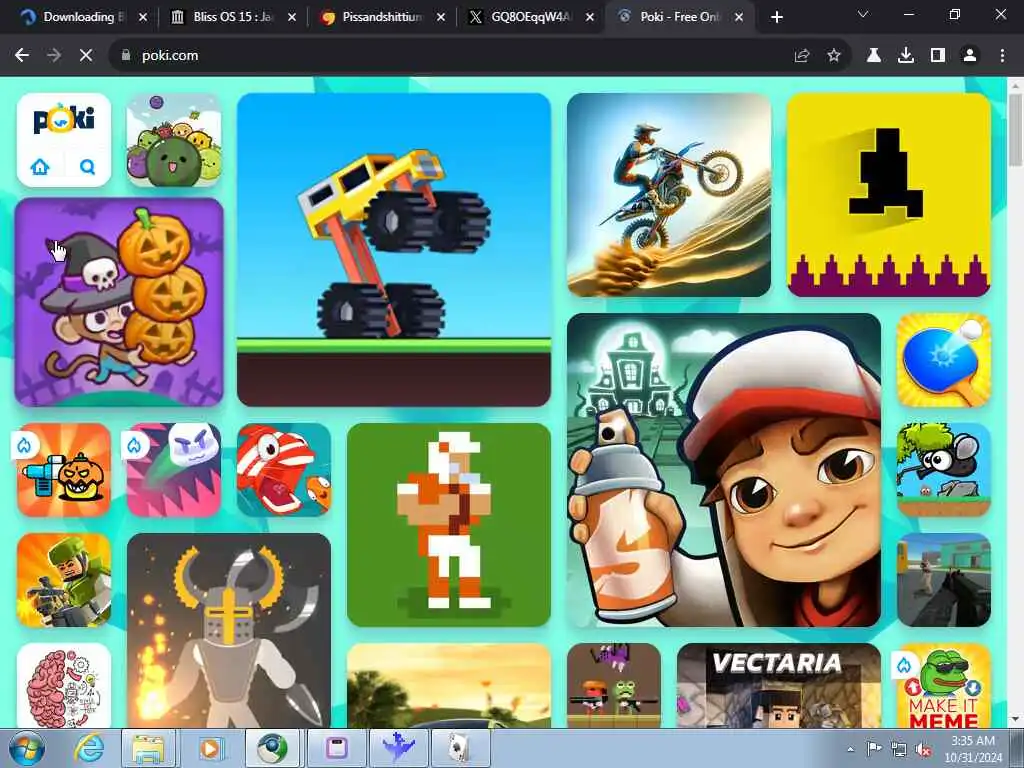
Task: Click the blue bird taskbar icon
Action: 398,748
